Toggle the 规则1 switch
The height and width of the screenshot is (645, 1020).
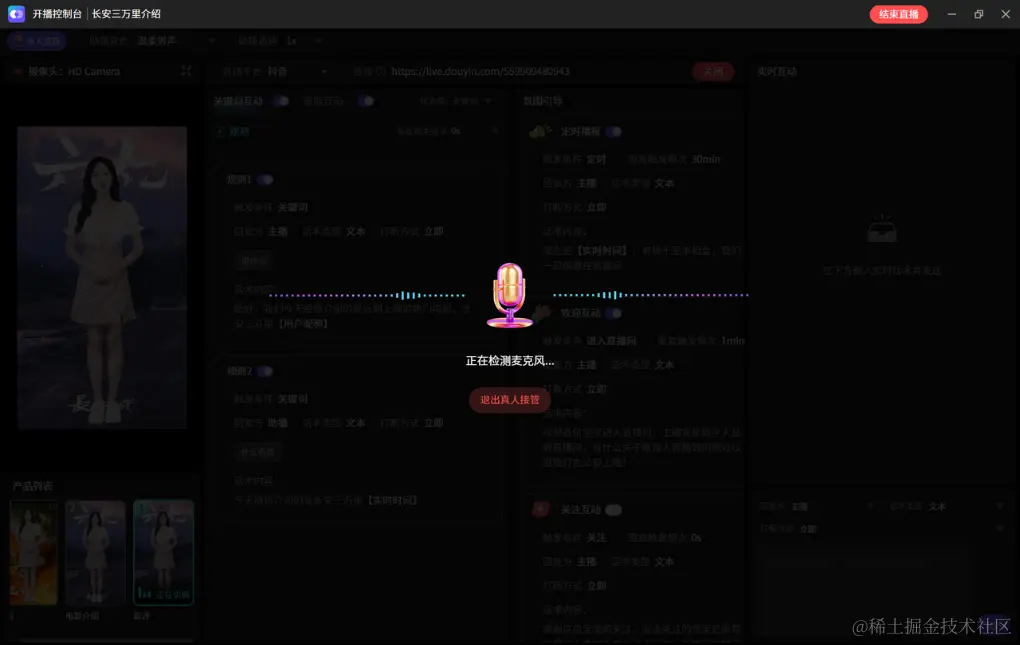click(x=265, y=179)
